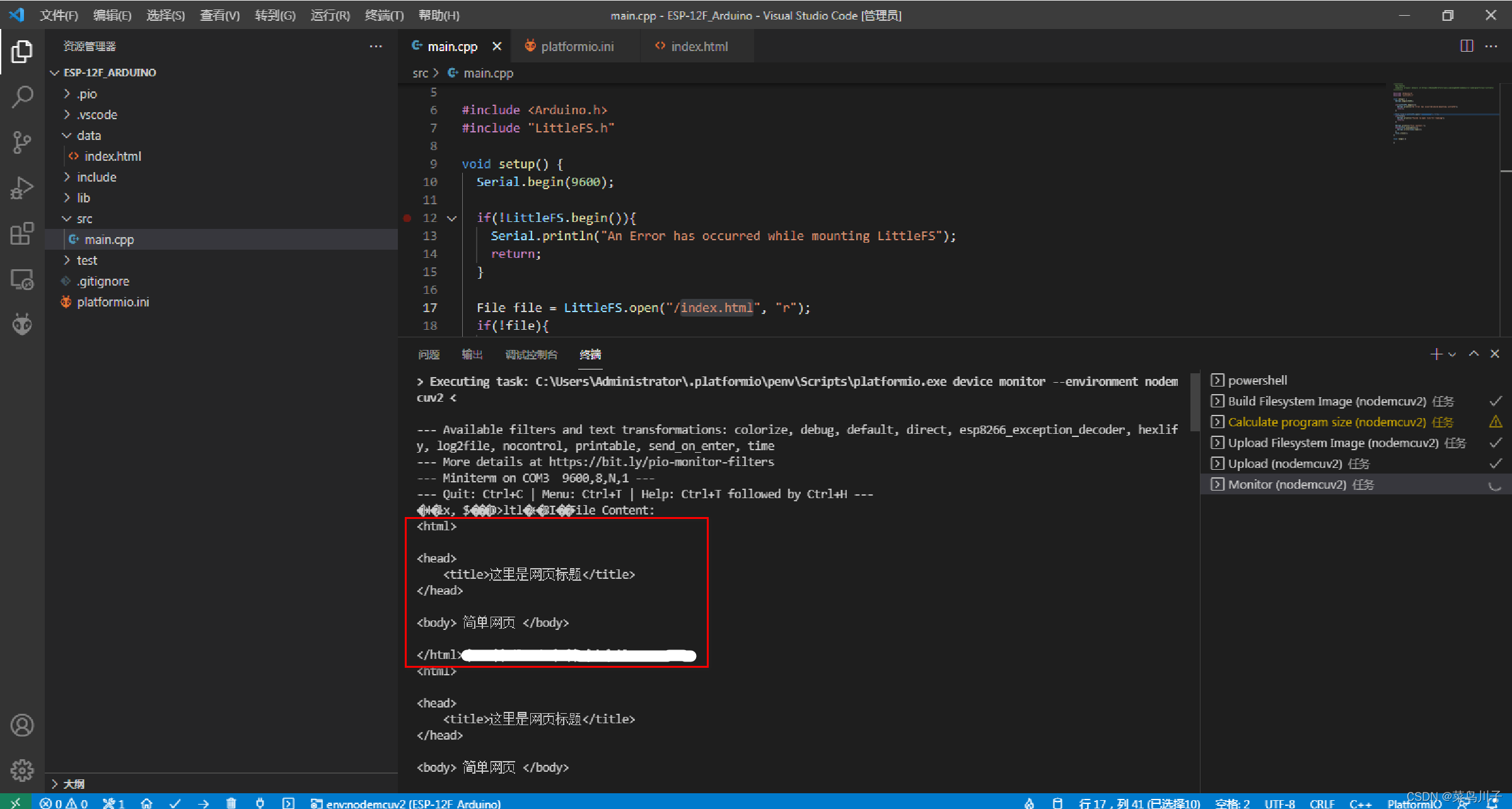Maximize the terminal panel with the caret icon
The width and height of the screenshot is (1512, 809).
pyautogui.click(x=1474, y=354)
